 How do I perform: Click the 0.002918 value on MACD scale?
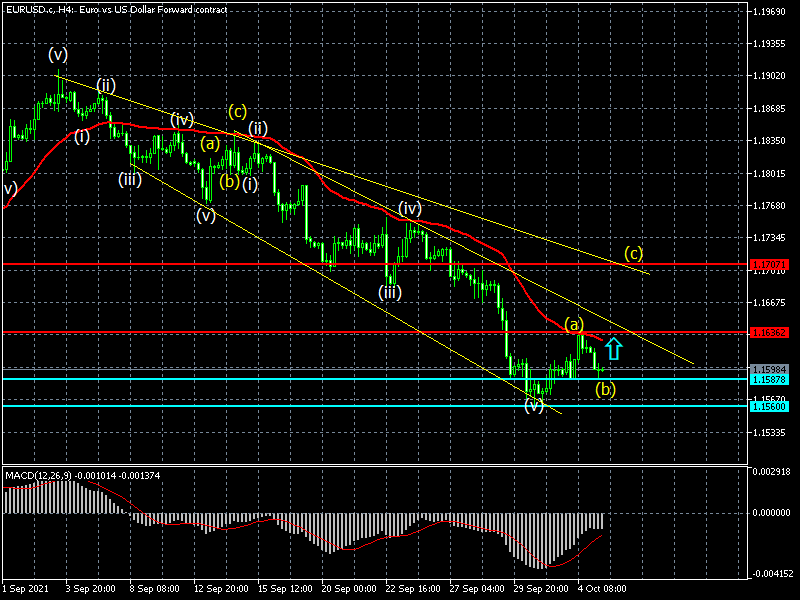772,470
